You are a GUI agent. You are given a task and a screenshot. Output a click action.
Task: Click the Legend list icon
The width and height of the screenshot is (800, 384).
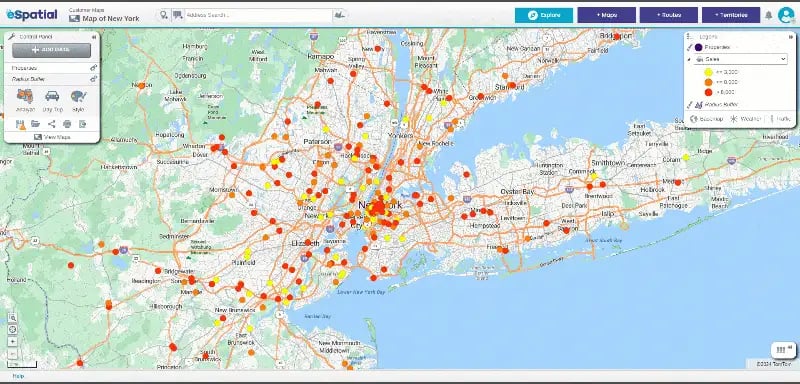[690, 37]
